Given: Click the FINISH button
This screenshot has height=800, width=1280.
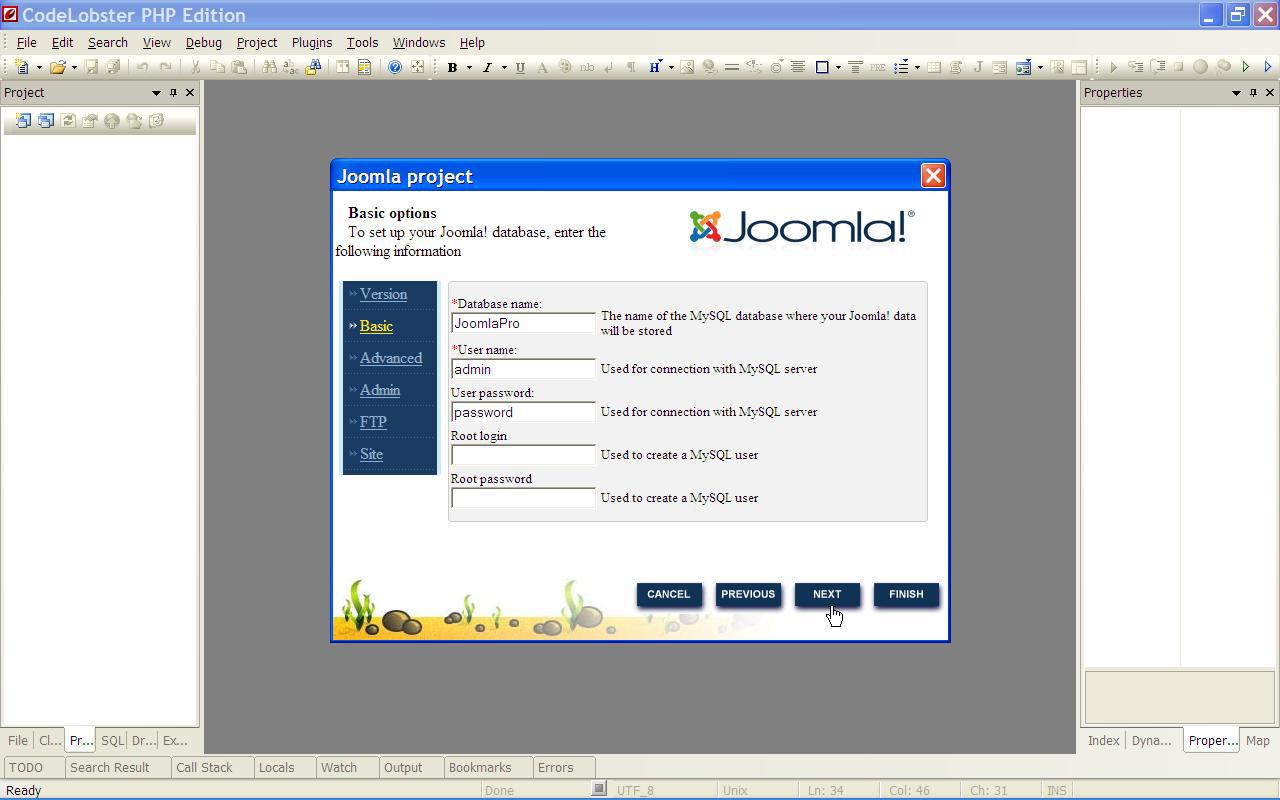Looking at the screenshot, I should (906, 594).
